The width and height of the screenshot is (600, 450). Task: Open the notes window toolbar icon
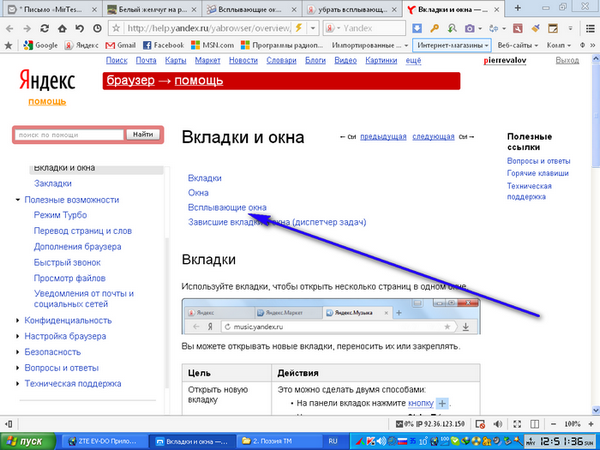point(553,28)
